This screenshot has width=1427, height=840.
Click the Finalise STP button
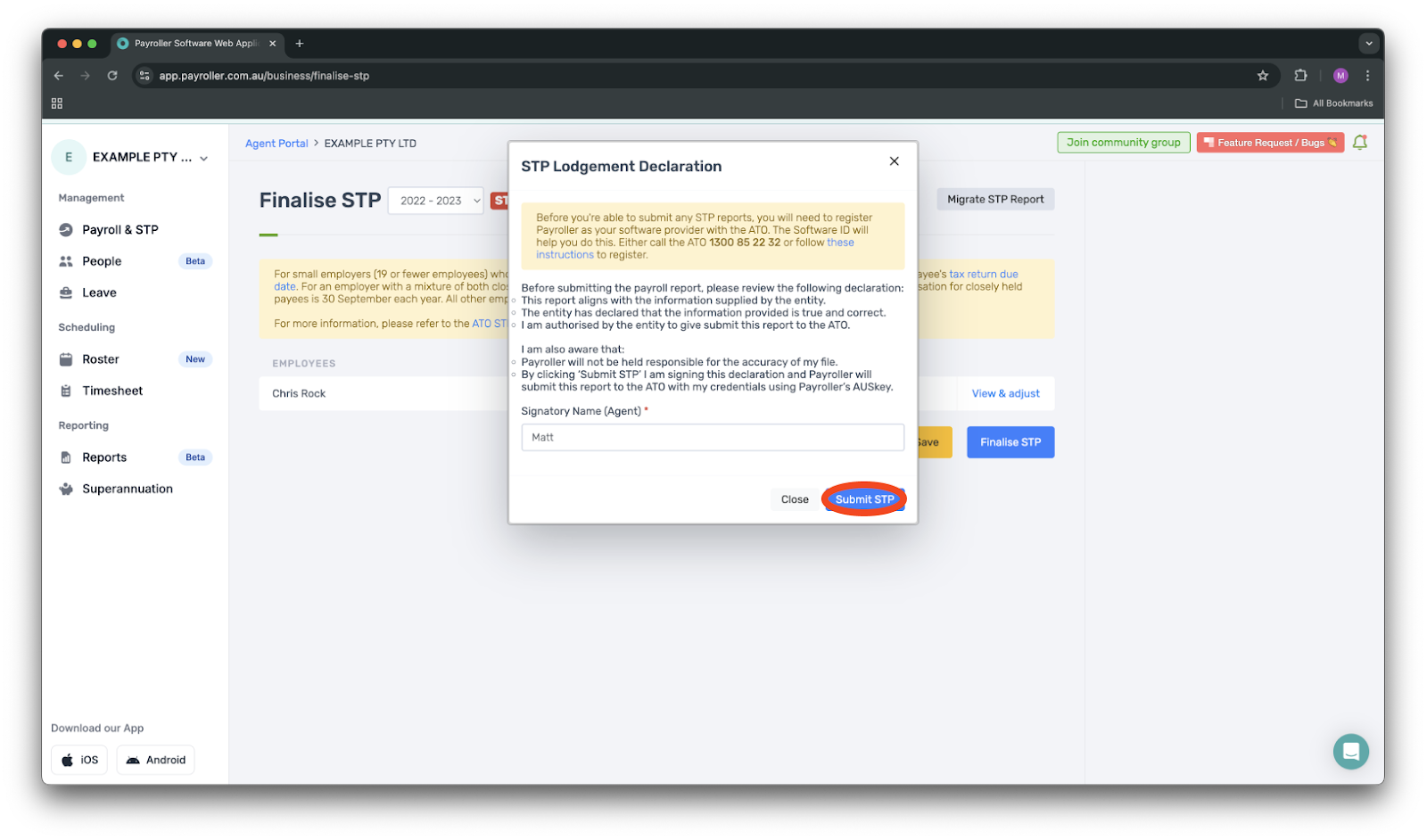[1010, 442]
